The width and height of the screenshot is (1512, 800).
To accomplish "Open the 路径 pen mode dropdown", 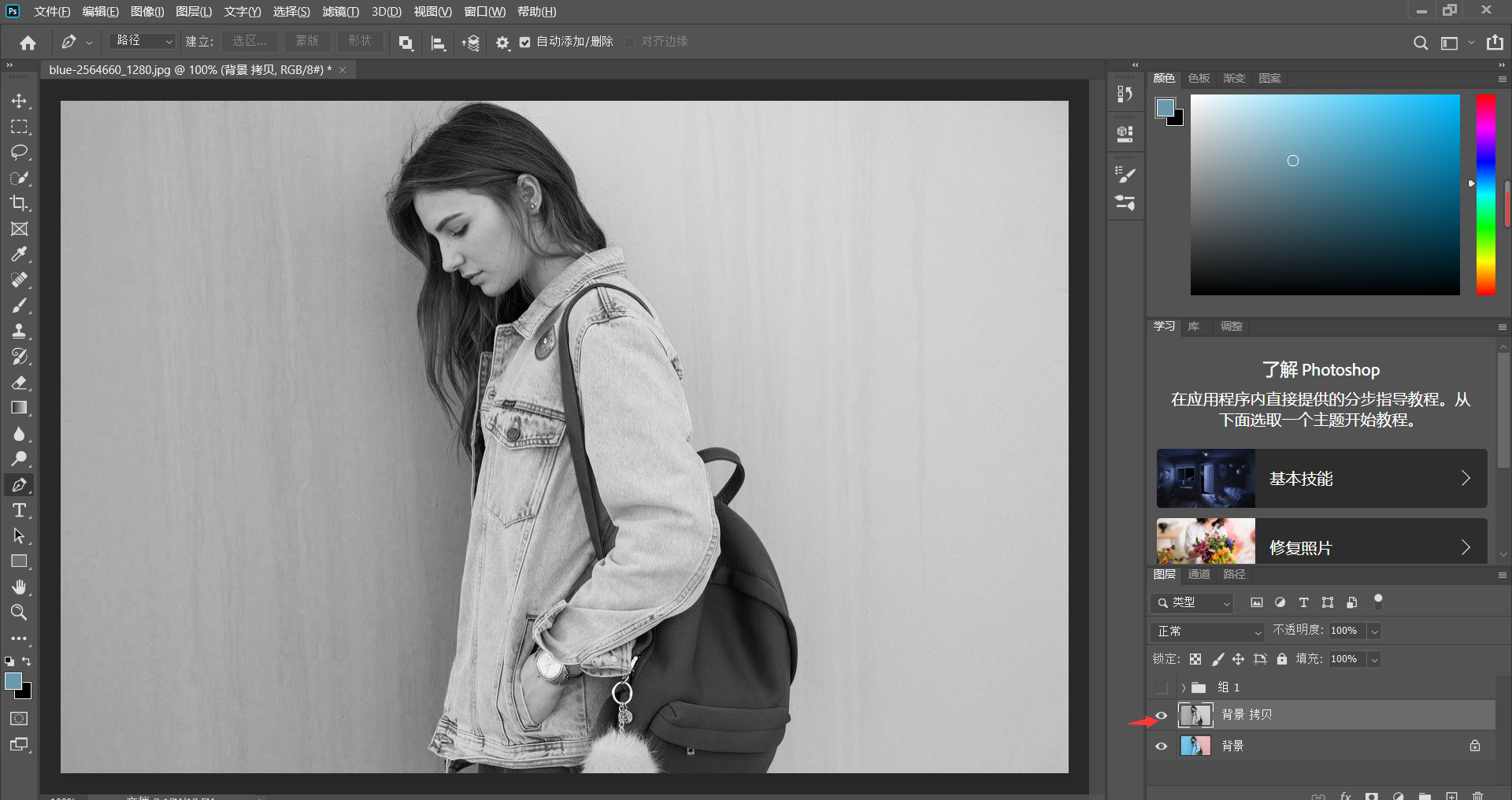I will 143,41.
